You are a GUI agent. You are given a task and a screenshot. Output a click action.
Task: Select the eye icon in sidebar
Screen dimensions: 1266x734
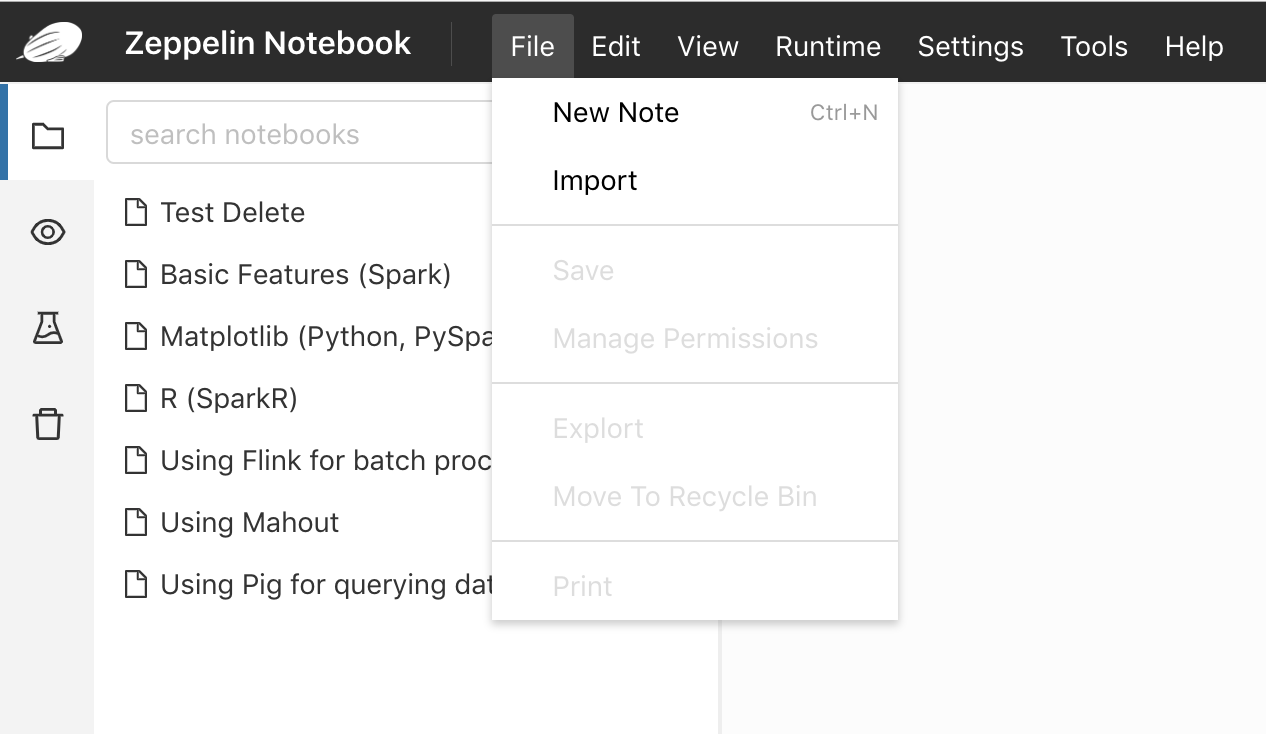(x=48, y=233)
